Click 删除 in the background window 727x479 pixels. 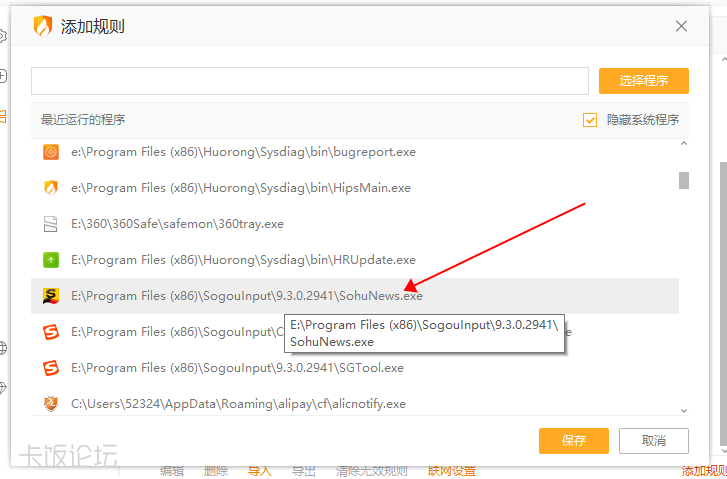216,472
